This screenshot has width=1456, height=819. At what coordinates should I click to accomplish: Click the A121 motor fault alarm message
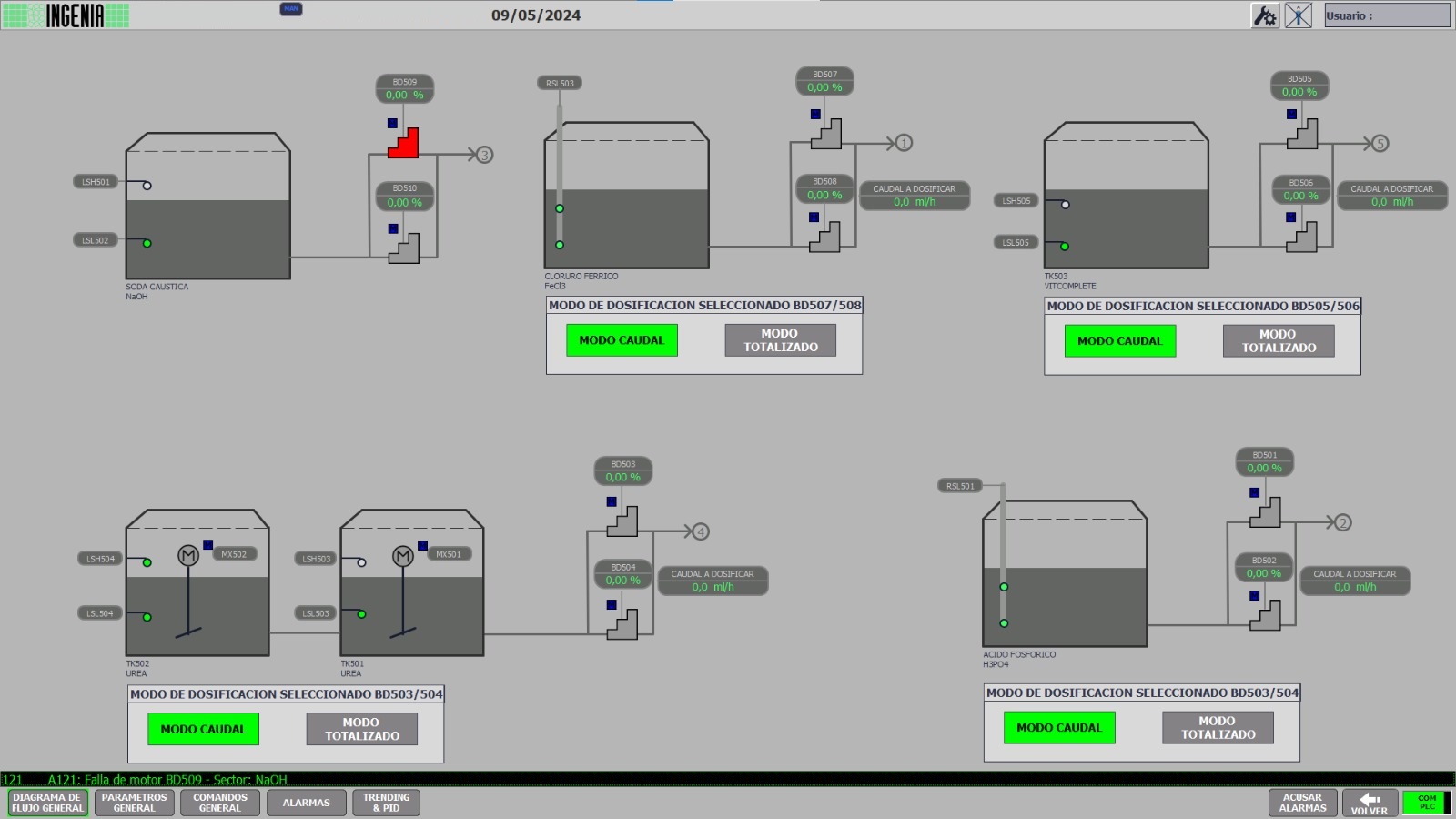click(x=167, y=780)
